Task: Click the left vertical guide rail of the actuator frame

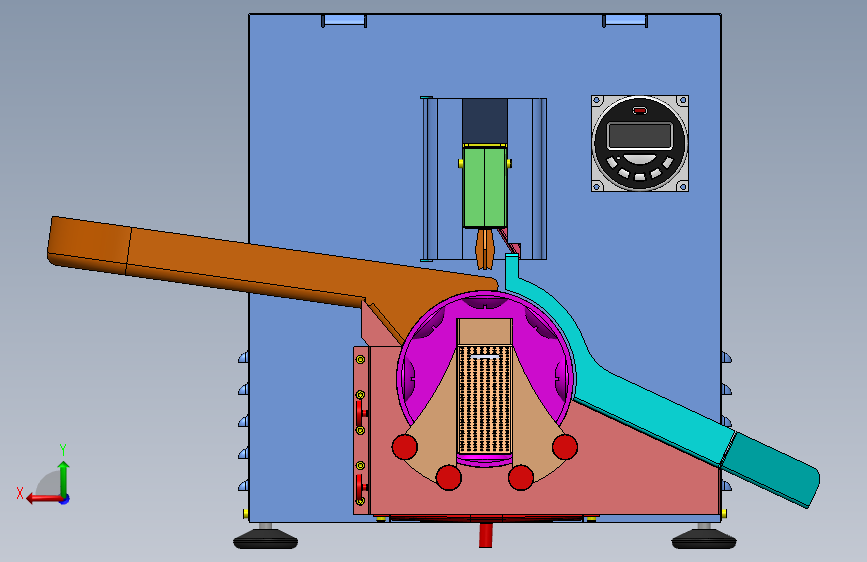Action: (429, 179)
